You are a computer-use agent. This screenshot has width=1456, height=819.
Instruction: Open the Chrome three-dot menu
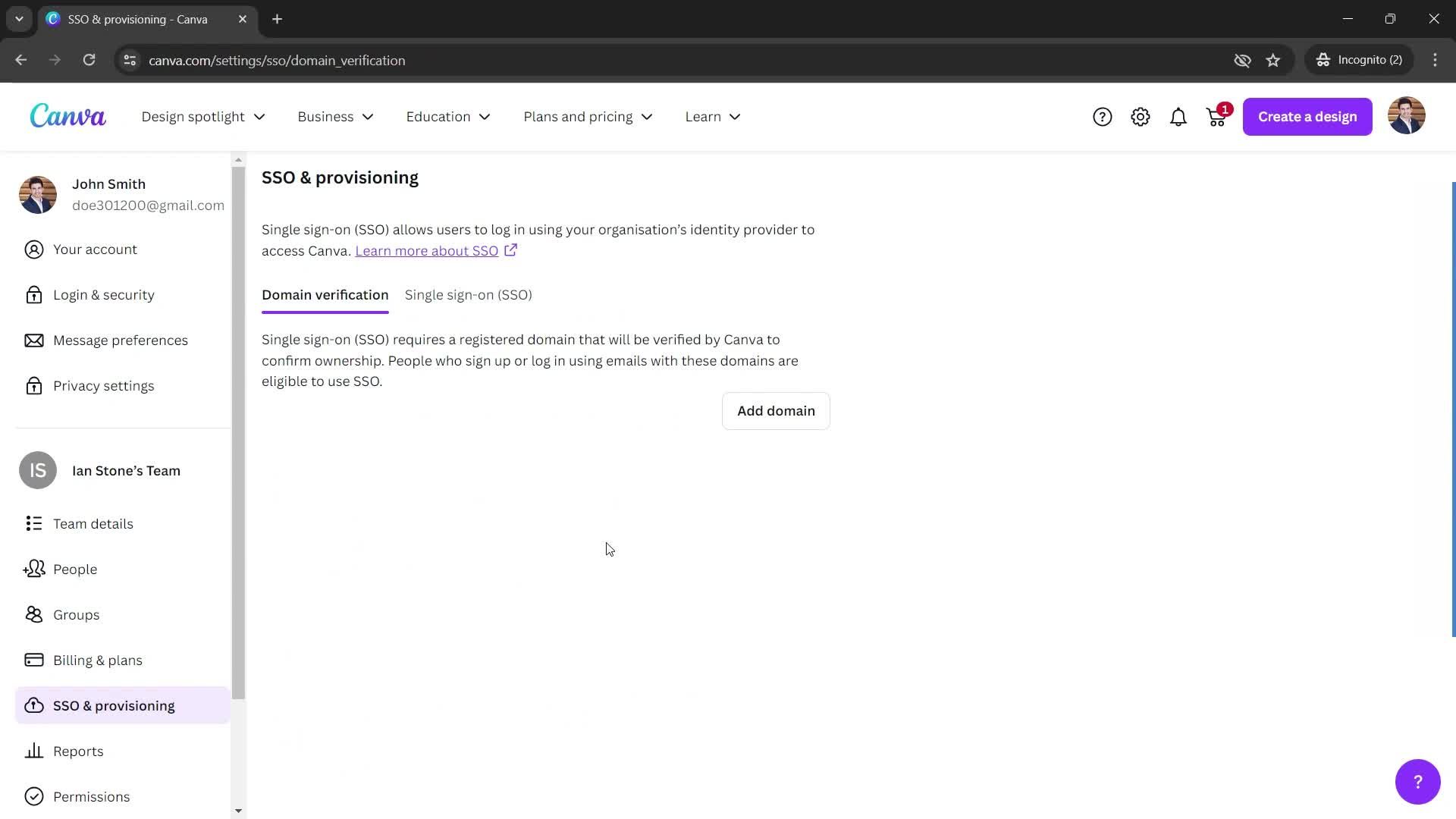pyautogui.click(x=1435, y=60)
